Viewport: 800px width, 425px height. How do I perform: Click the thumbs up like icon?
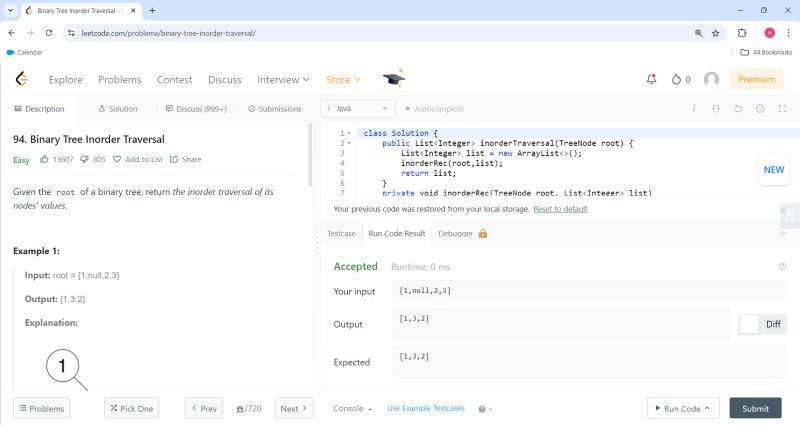[x=44, y=159]
